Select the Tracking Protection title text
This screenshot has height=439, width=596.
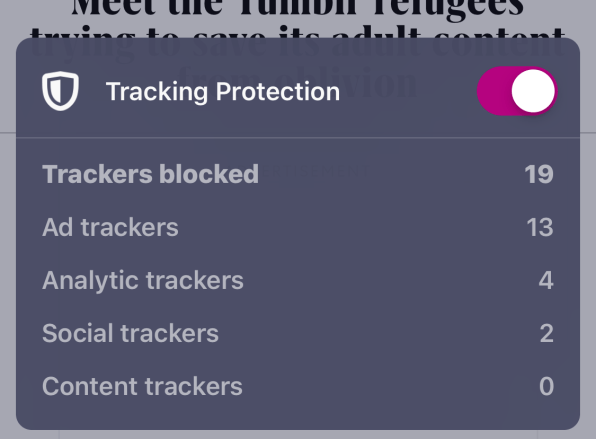[223, 92]
